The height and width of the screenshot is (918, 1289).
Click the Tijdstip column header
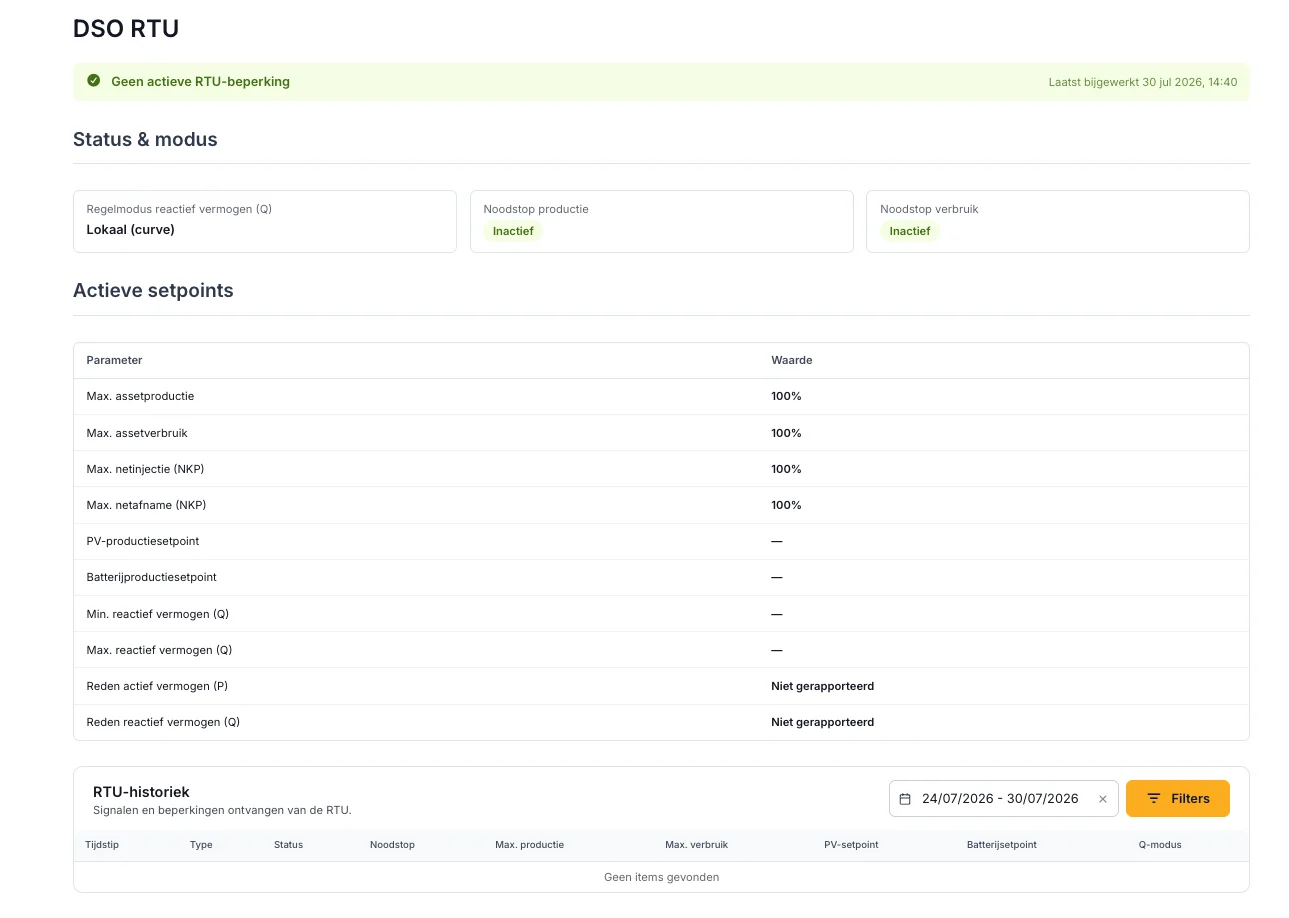pos(103,845)
